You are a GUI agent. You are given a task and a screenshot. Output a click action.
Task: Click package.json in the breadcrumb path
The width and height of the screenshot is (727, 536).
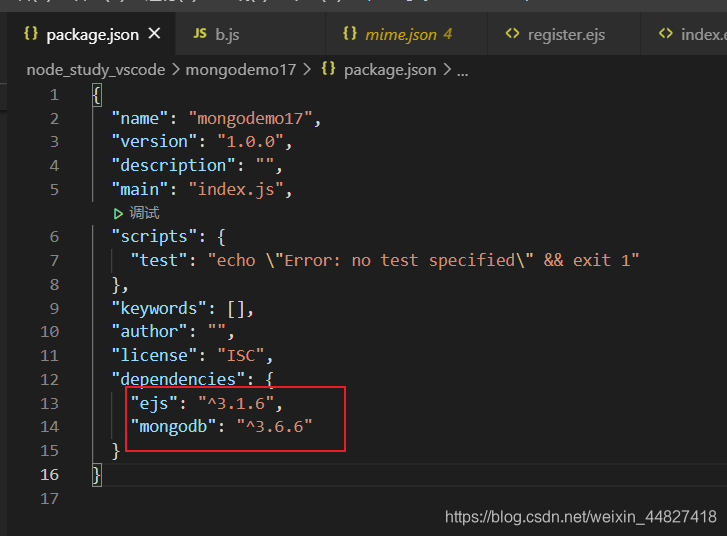point(390,70)
